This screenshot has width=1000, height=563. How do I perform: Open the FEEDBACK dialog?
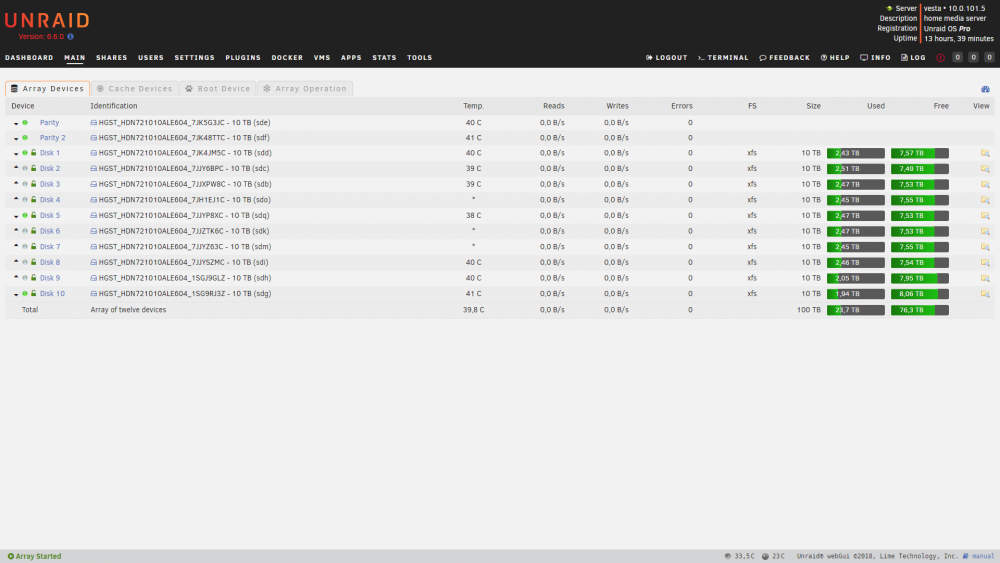pyautogui.click(x=784, y=57)
